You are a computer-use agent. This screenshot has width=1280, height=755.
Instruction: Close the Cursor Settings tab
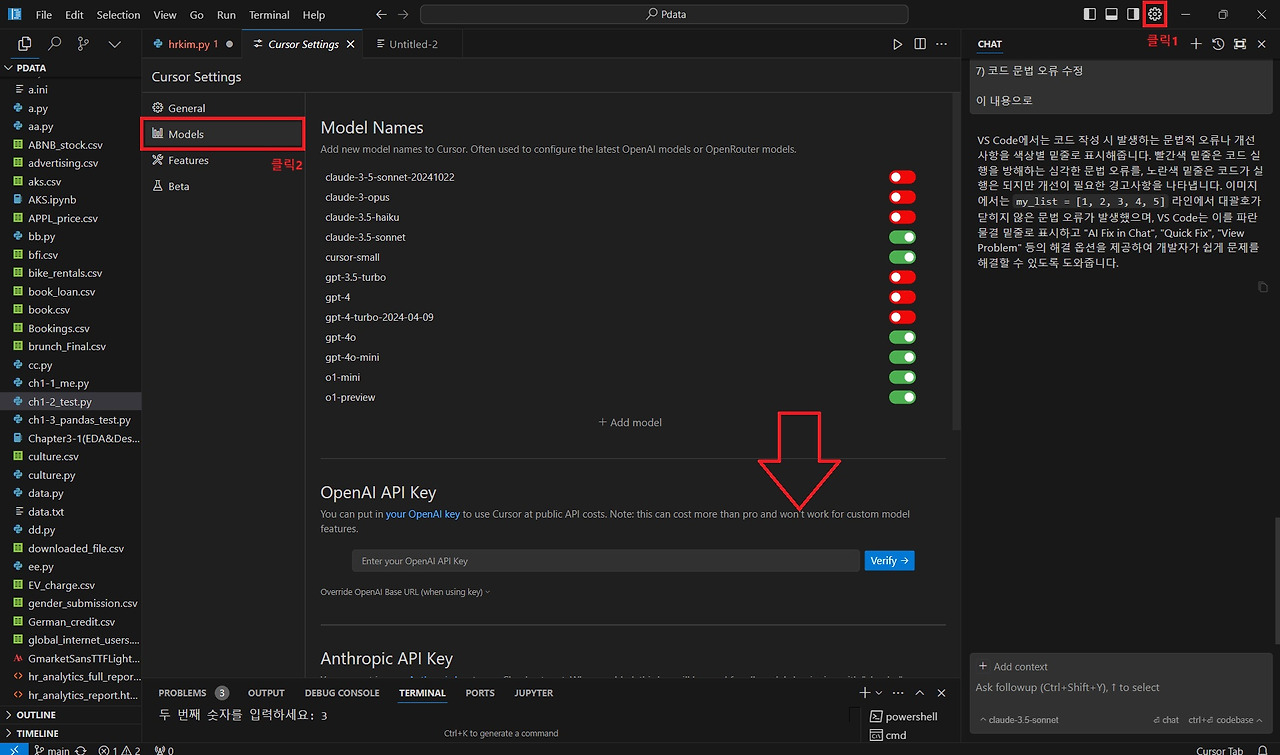tap(348, 44)
